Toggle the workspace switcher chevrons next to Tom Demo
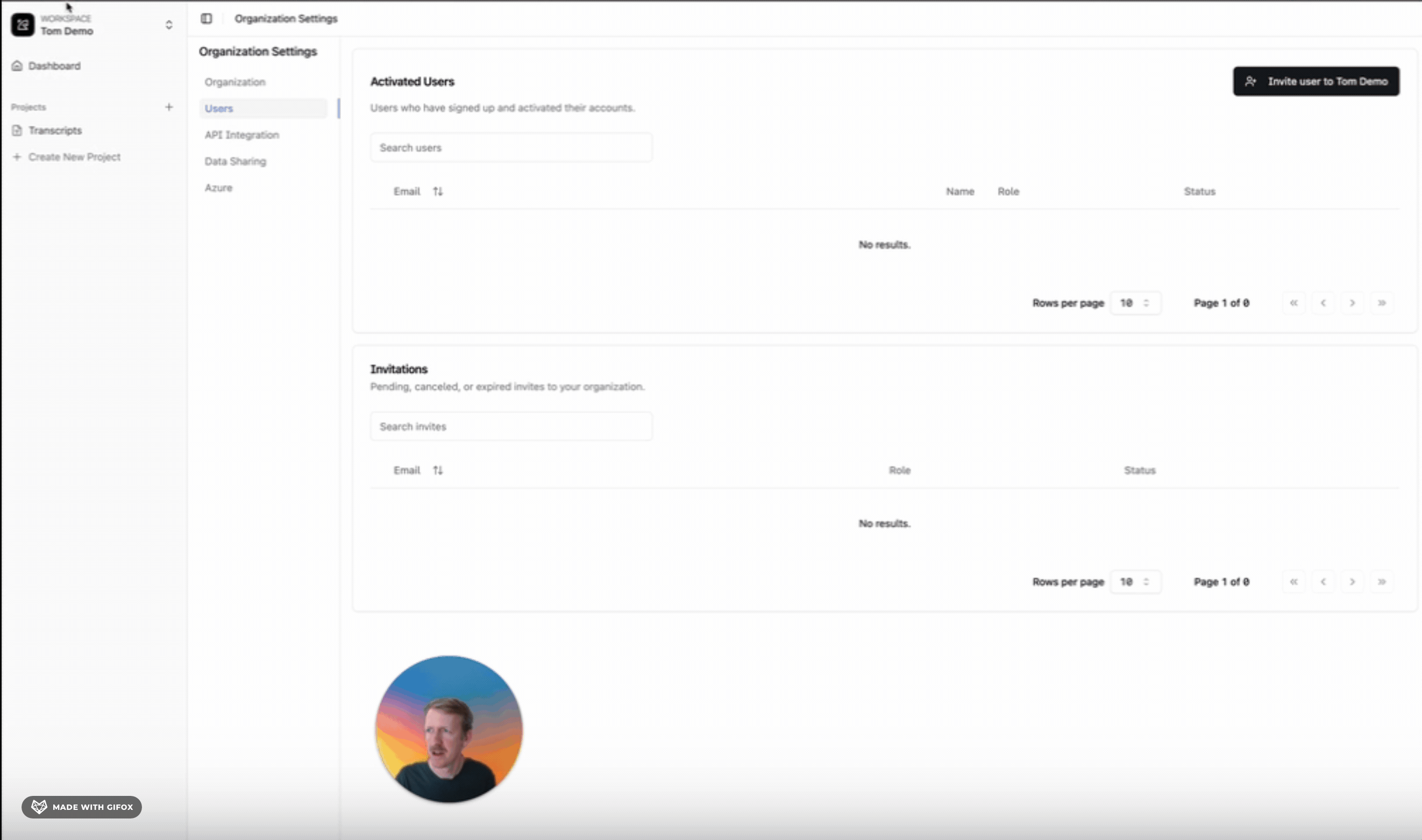Screen dimensions: 1422x840 [x=169, y=24]
